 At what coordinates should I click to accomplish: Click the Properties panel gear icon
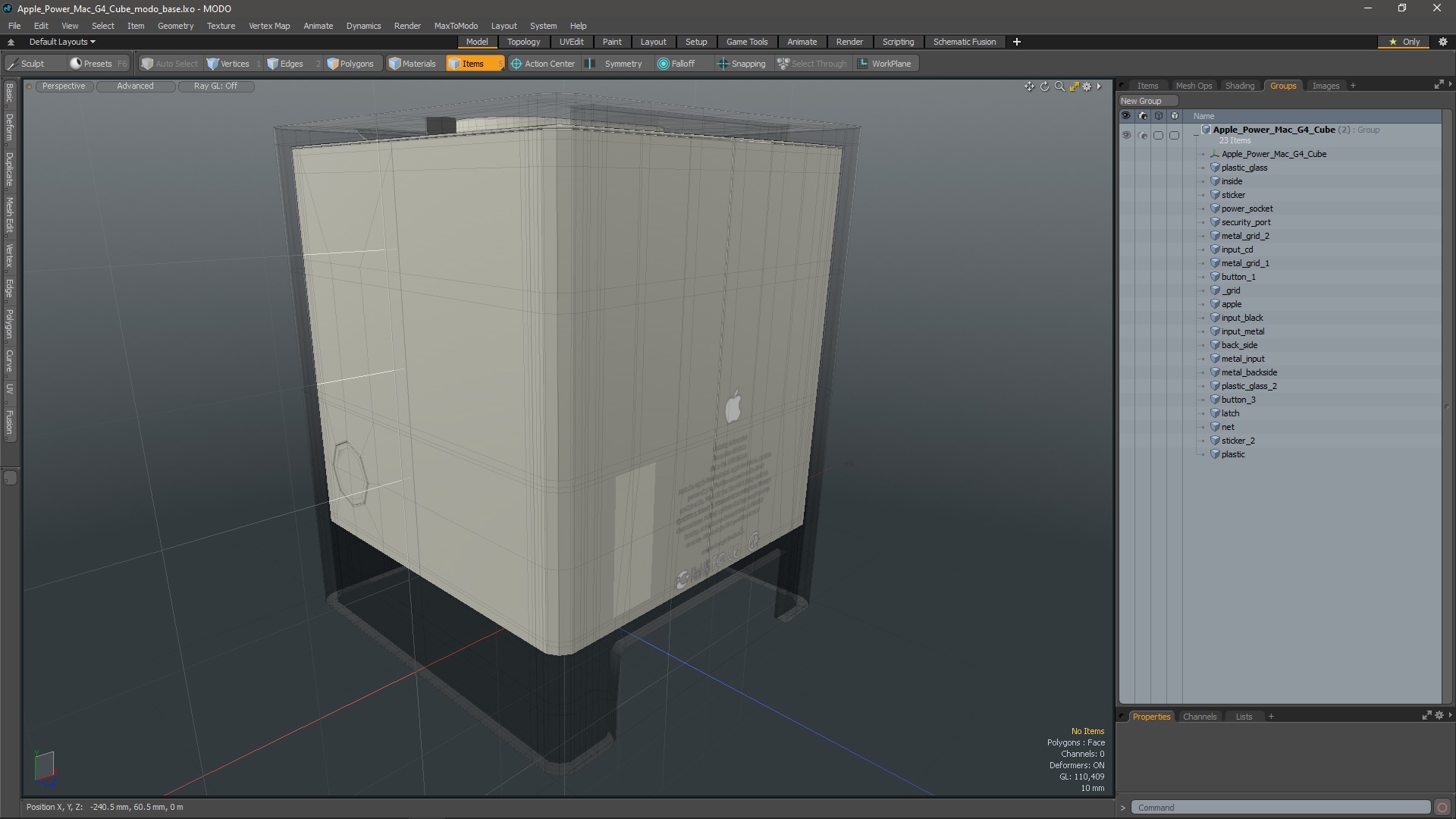[1439, 715]
